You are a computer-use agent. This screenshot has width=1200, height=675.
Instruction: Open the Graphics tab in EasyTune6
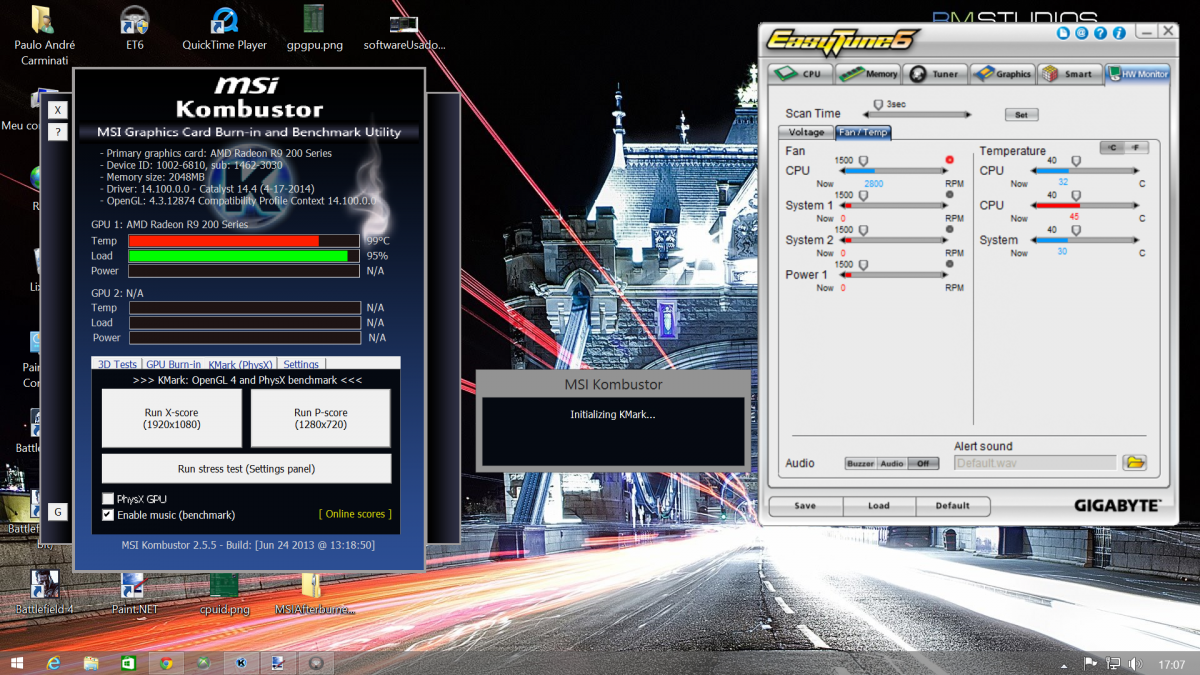(1003, 74)
